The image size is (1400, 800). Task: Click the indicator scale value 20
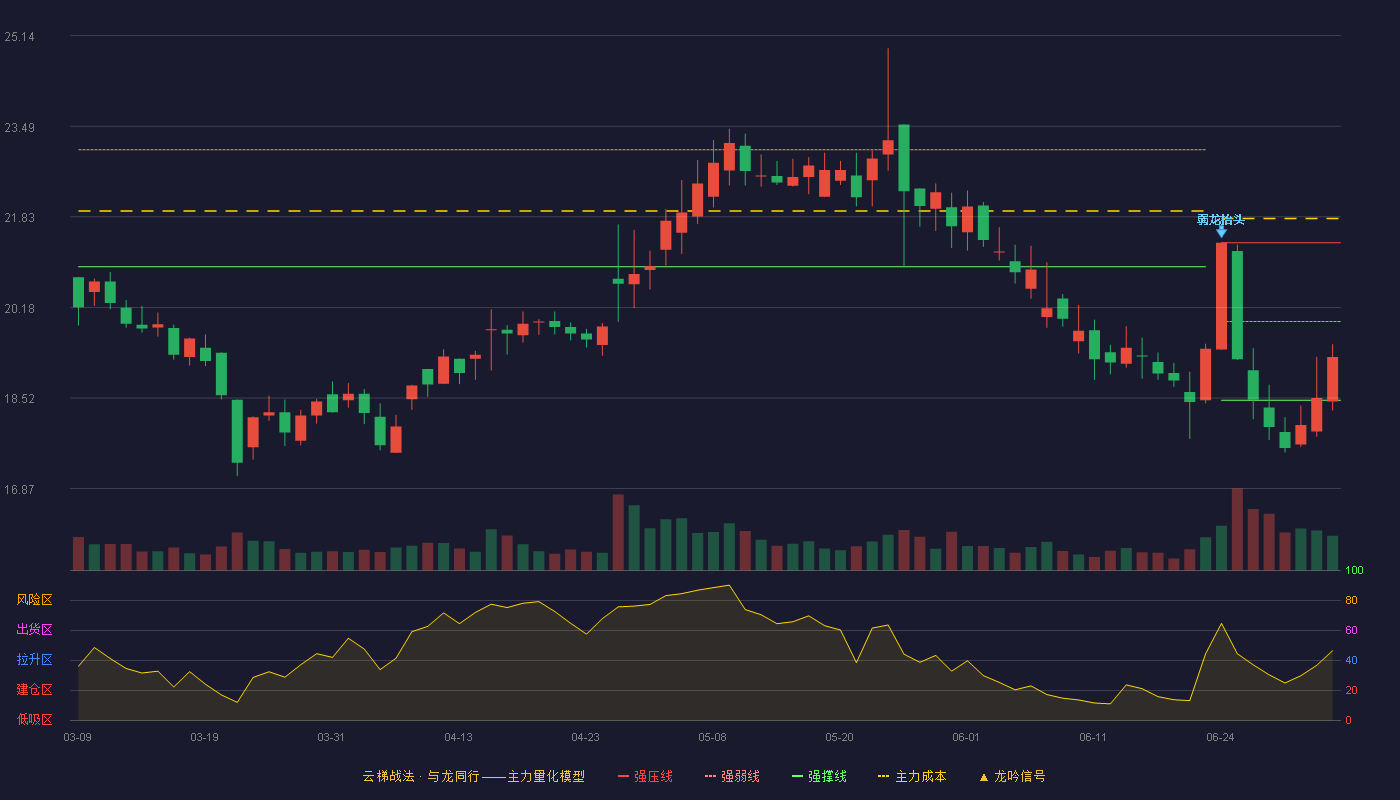[x=1351, y=690]
